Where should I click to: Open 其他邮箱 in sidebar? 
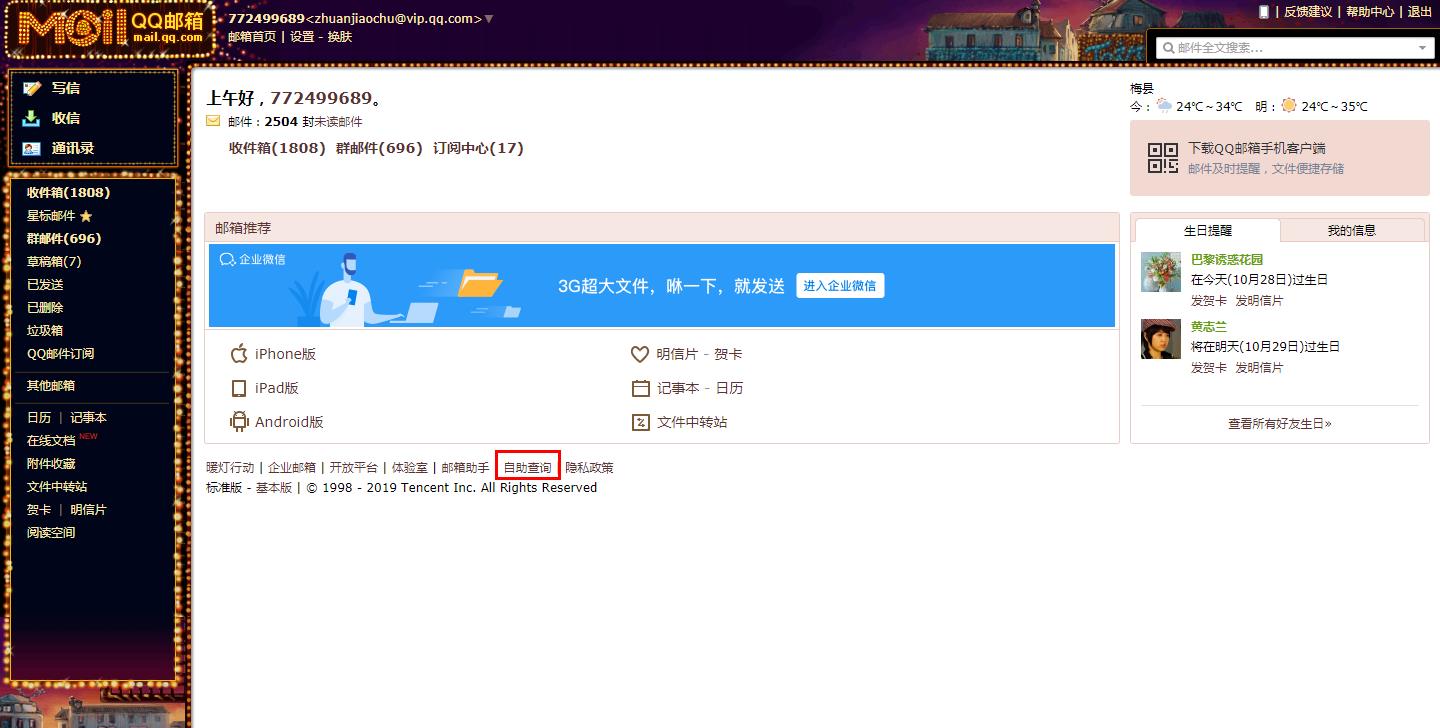tap(51, 385)
